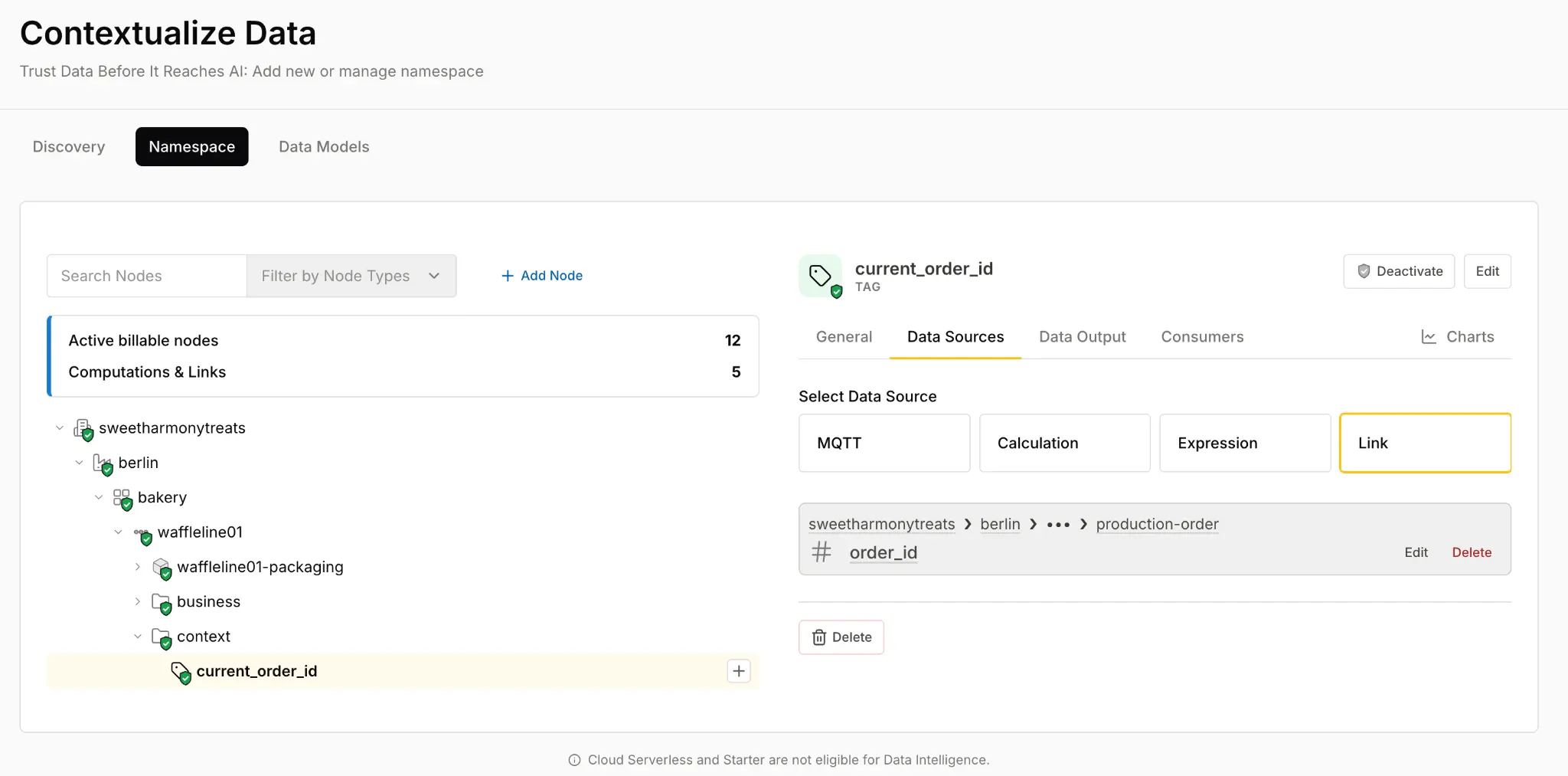Switch to the Data Output tab
1568x776 pixels.
(x=1082, y=337)
